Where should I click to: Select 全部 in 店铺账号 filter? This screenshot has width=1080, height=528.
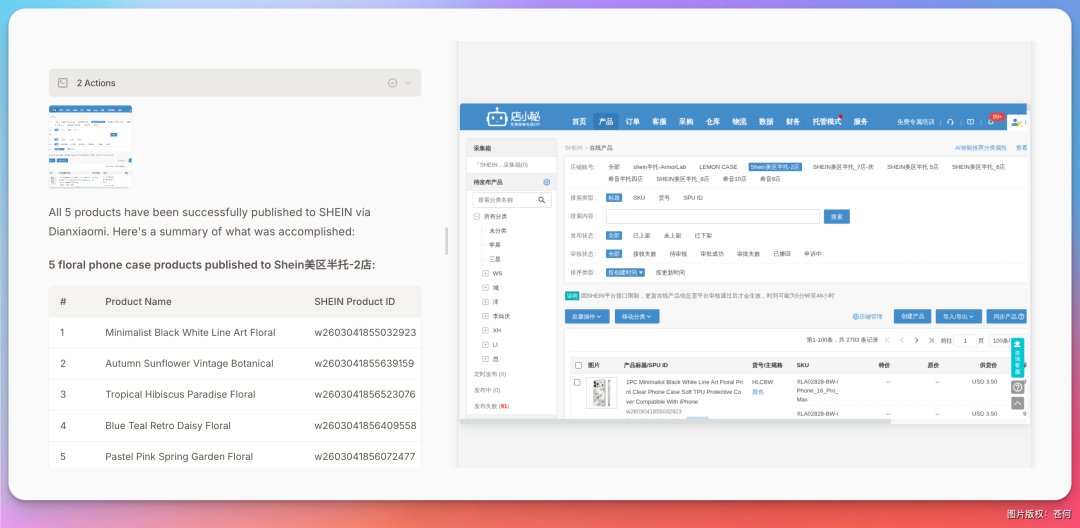613,167
